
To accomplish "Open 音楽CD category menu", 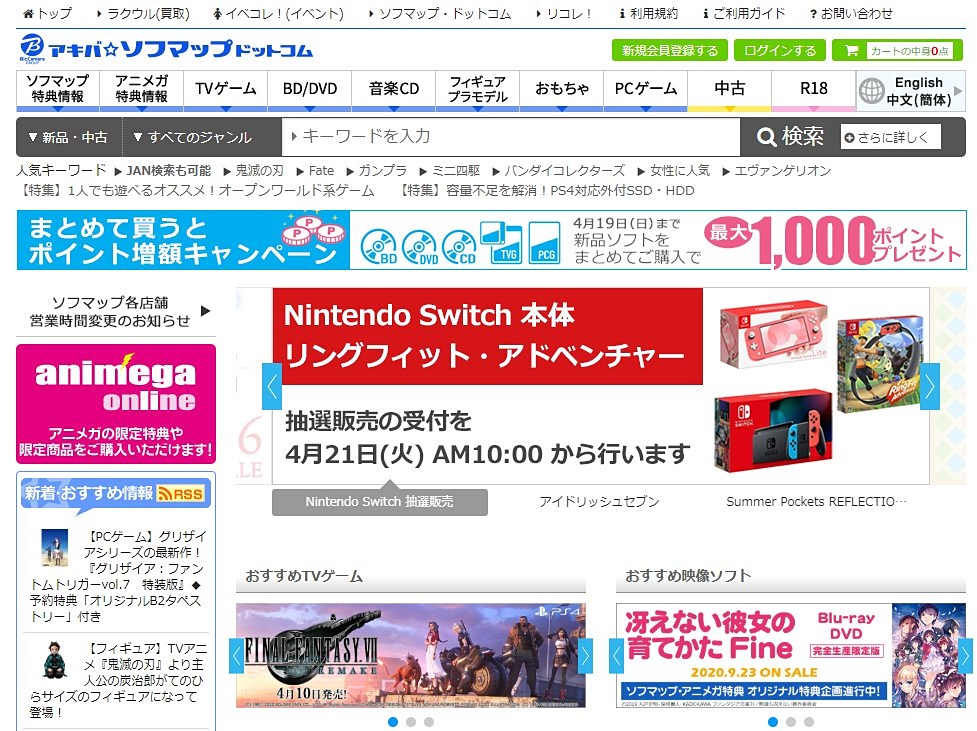I will 394,89.
